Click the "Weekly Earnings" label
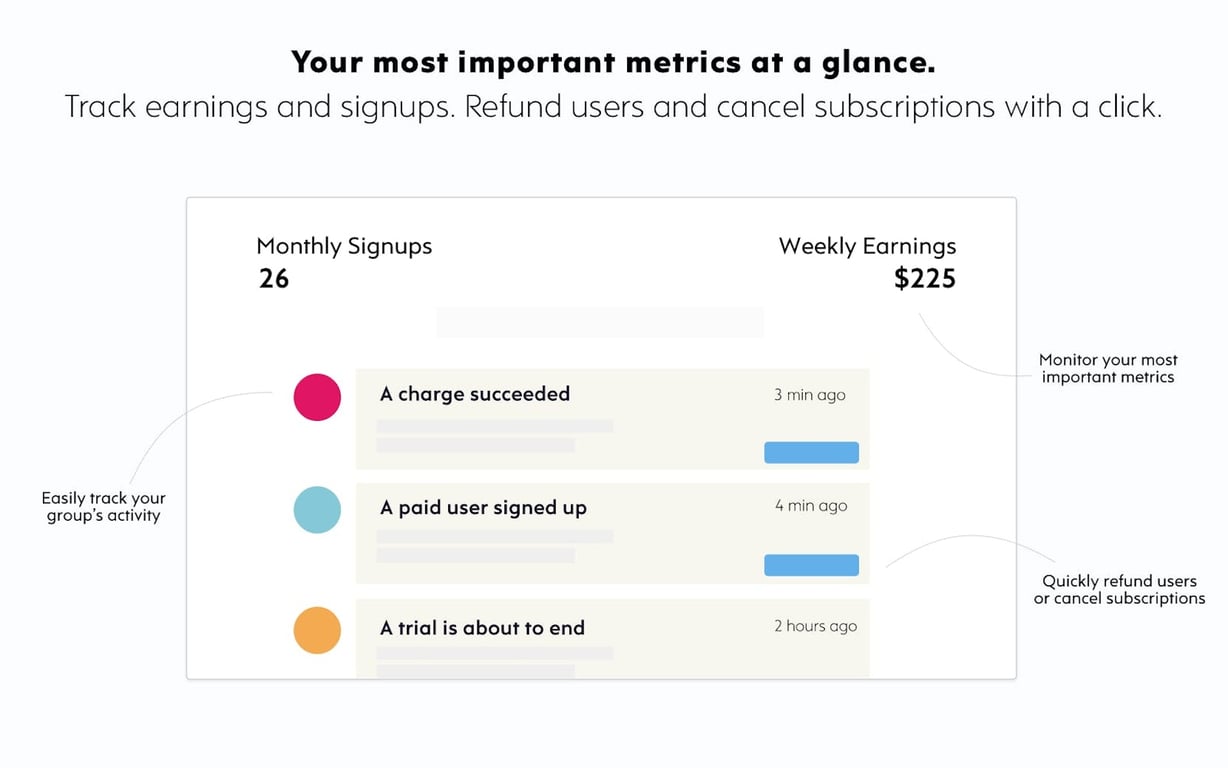Screen dimensions: 1228x768 (867, 246)
